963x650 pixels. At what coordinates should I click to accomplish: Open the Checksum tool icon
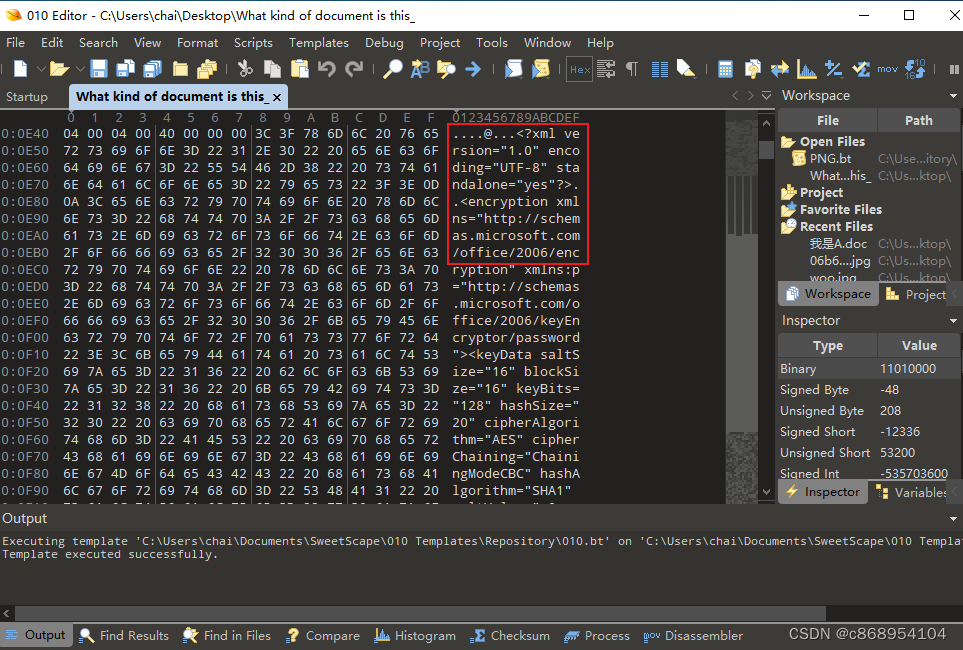click(x=859, y=69)
